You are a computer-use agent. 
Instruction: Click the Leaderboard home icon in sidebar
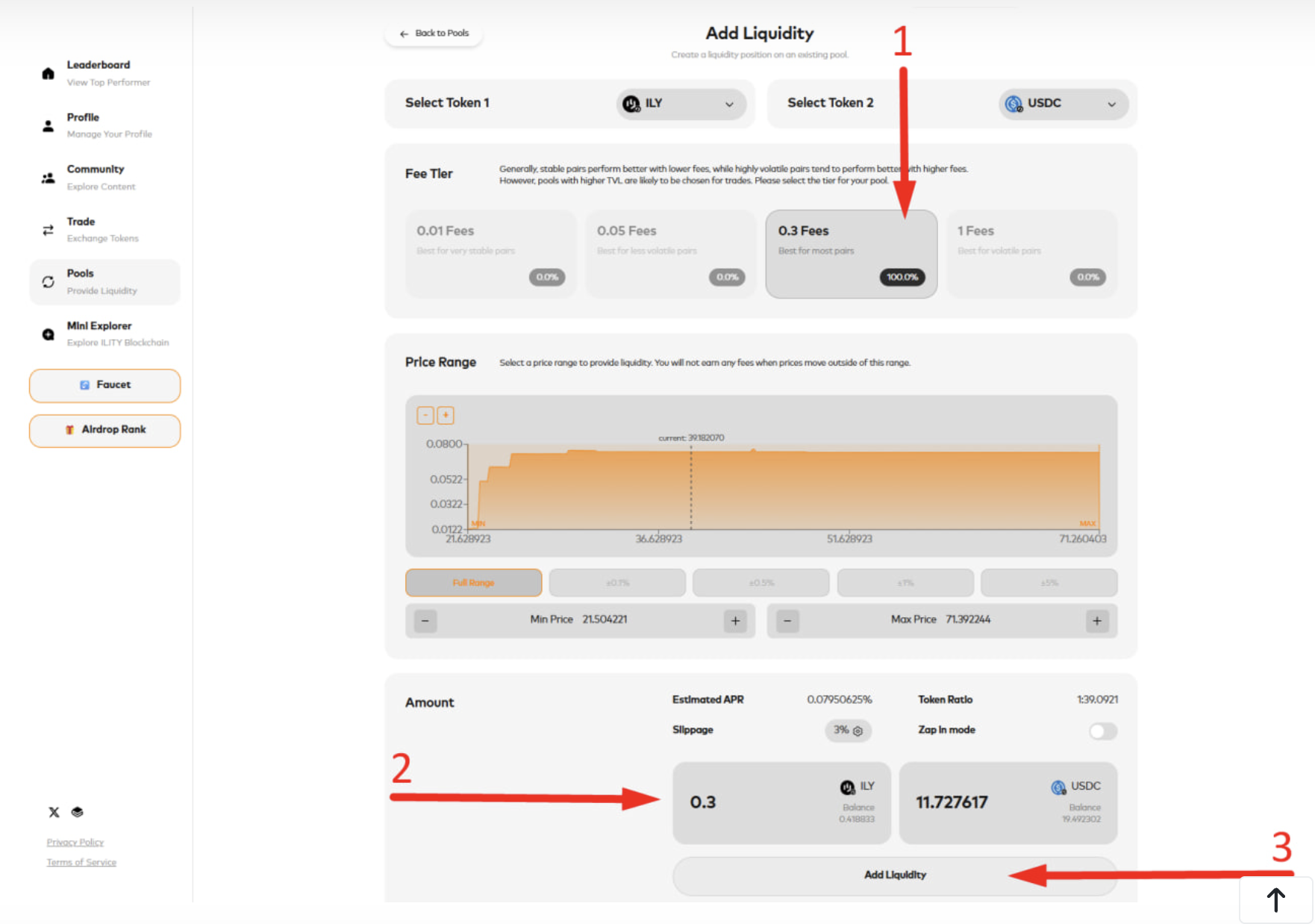point(49,73)
